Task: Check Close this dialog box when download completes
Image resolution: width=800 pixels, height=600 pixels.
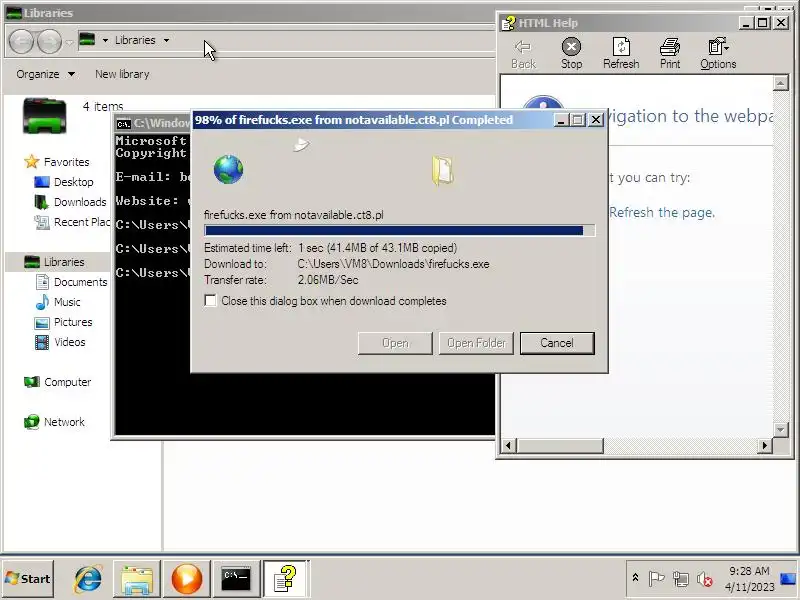Action: (210, 301)
